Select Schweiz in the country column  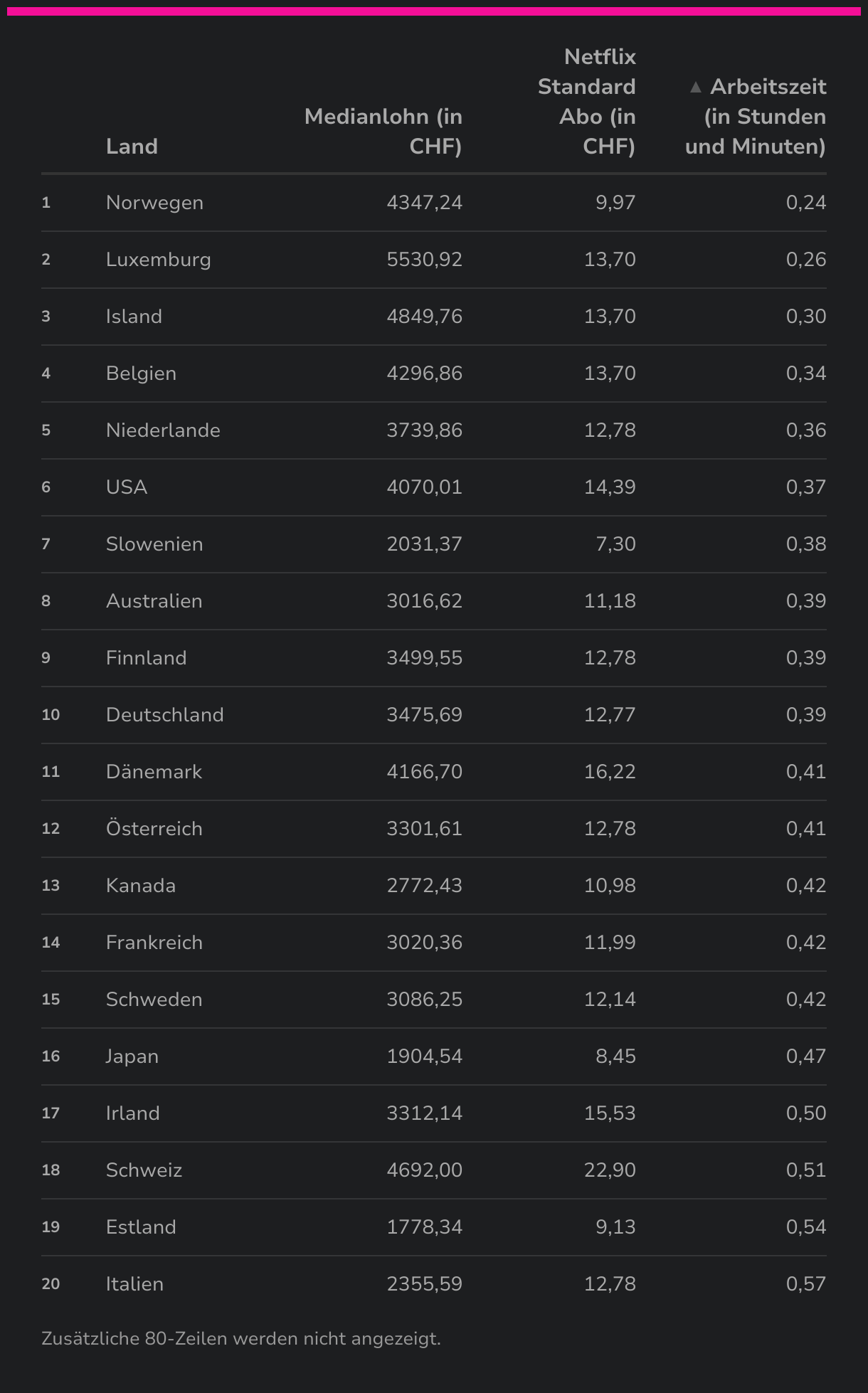click(144, 1170)
